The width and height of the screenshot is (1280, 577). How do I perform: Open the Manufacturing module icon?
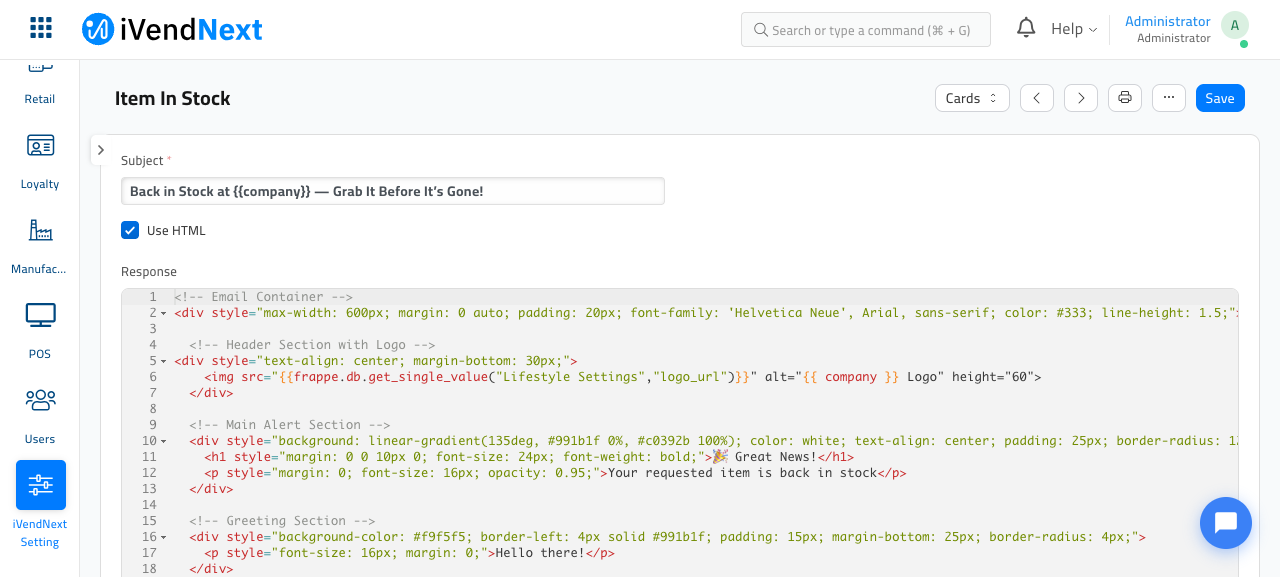coord(40,231)
